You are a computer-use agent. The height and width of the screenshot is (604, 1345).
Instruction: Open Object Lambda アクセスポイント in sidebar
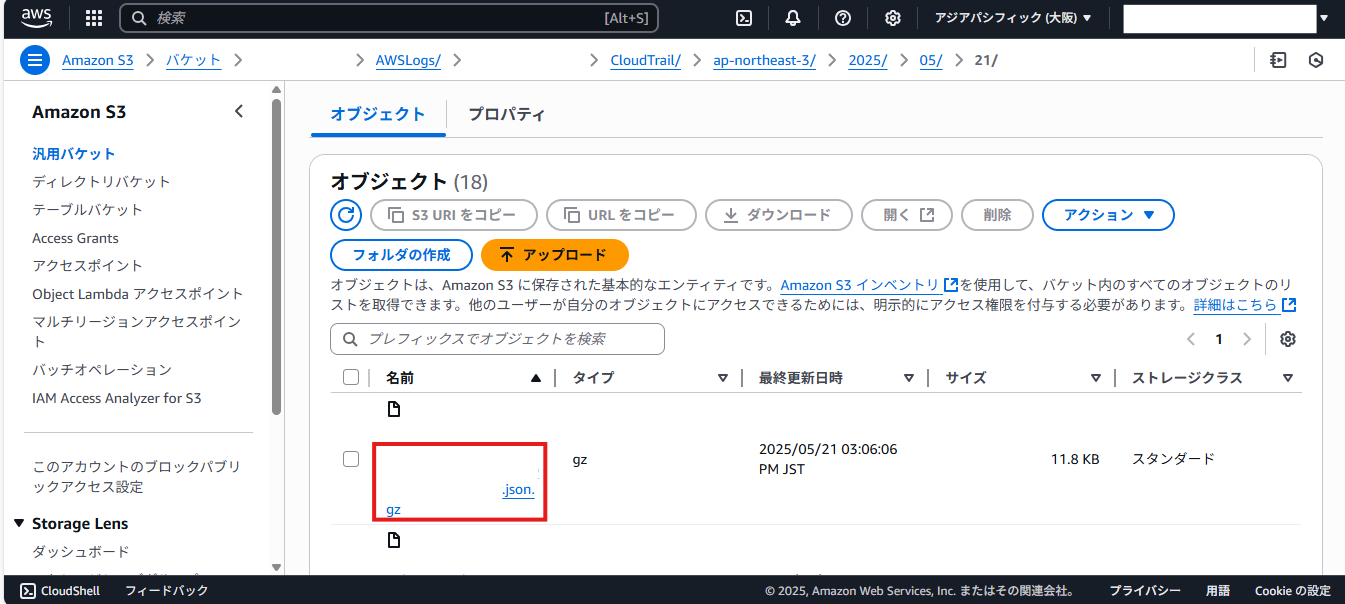(138, 293)
